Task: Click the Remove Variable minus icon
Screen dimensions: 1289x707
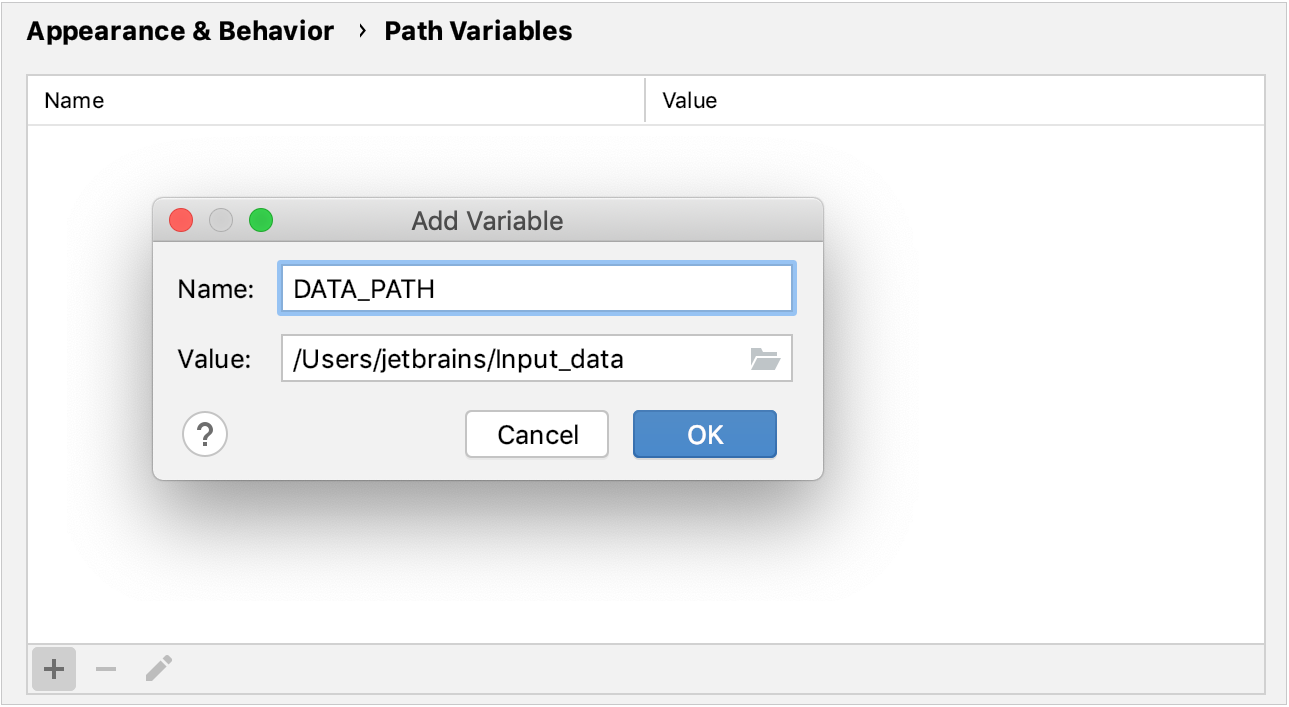Action: click(105, 668)
